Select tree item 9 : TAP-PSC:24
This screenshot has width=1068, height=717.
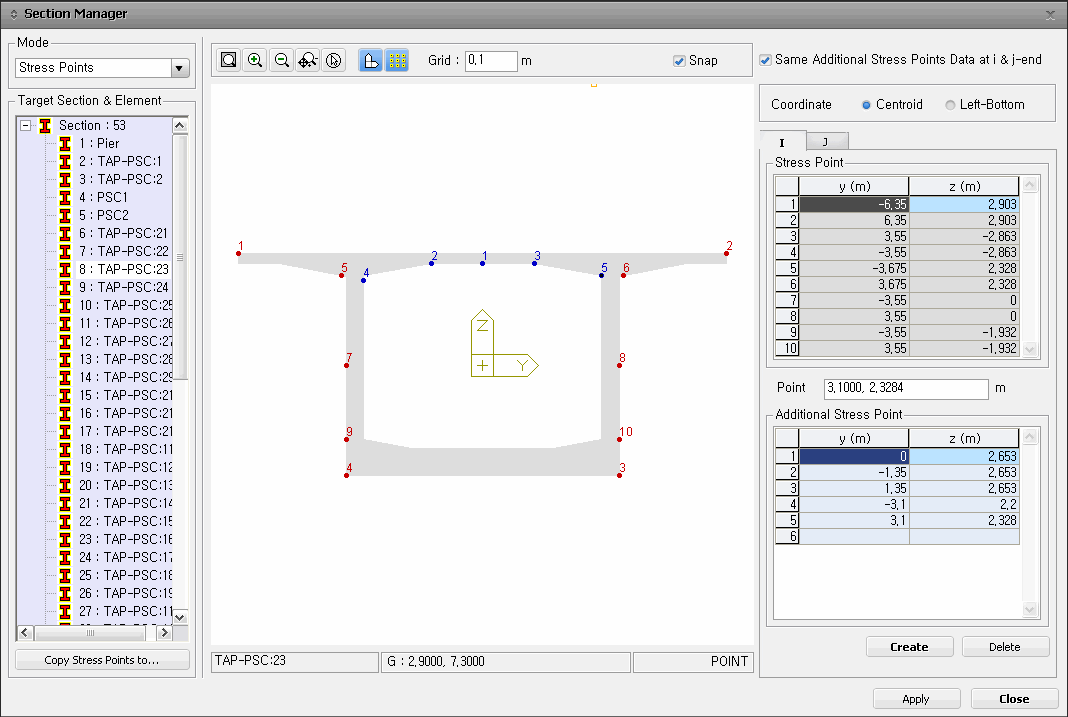(x=123, y=287)
